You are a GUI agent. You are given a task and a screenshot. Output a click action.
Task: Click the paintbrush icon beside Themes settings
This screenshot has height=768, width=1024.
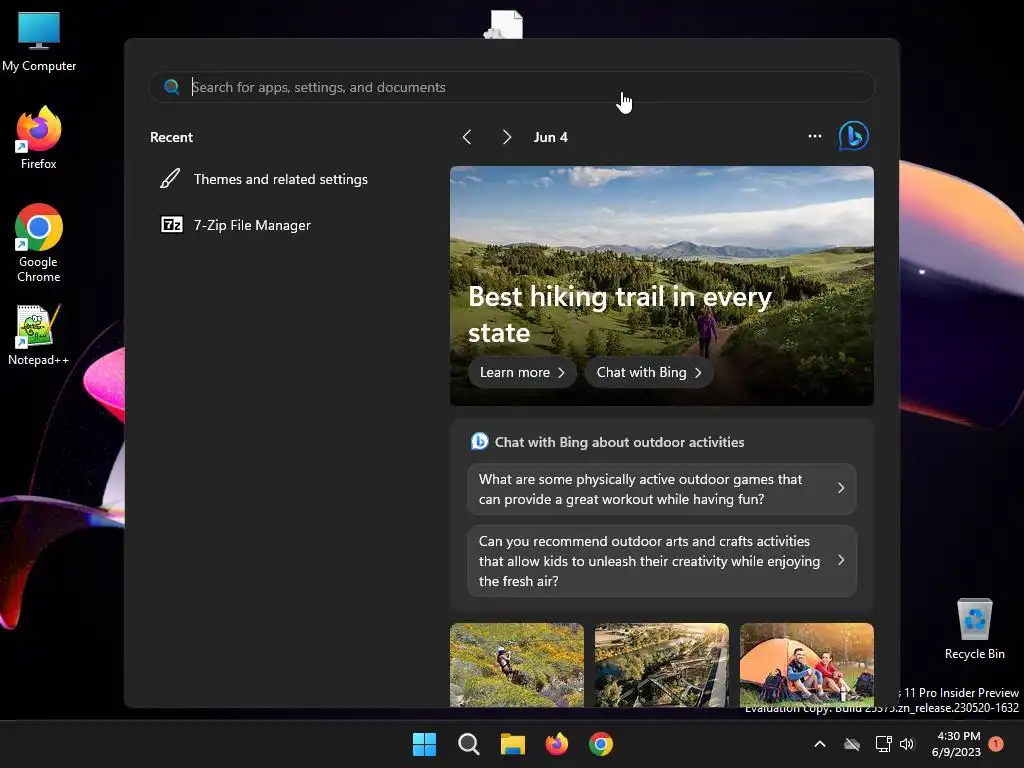point(170,178)
